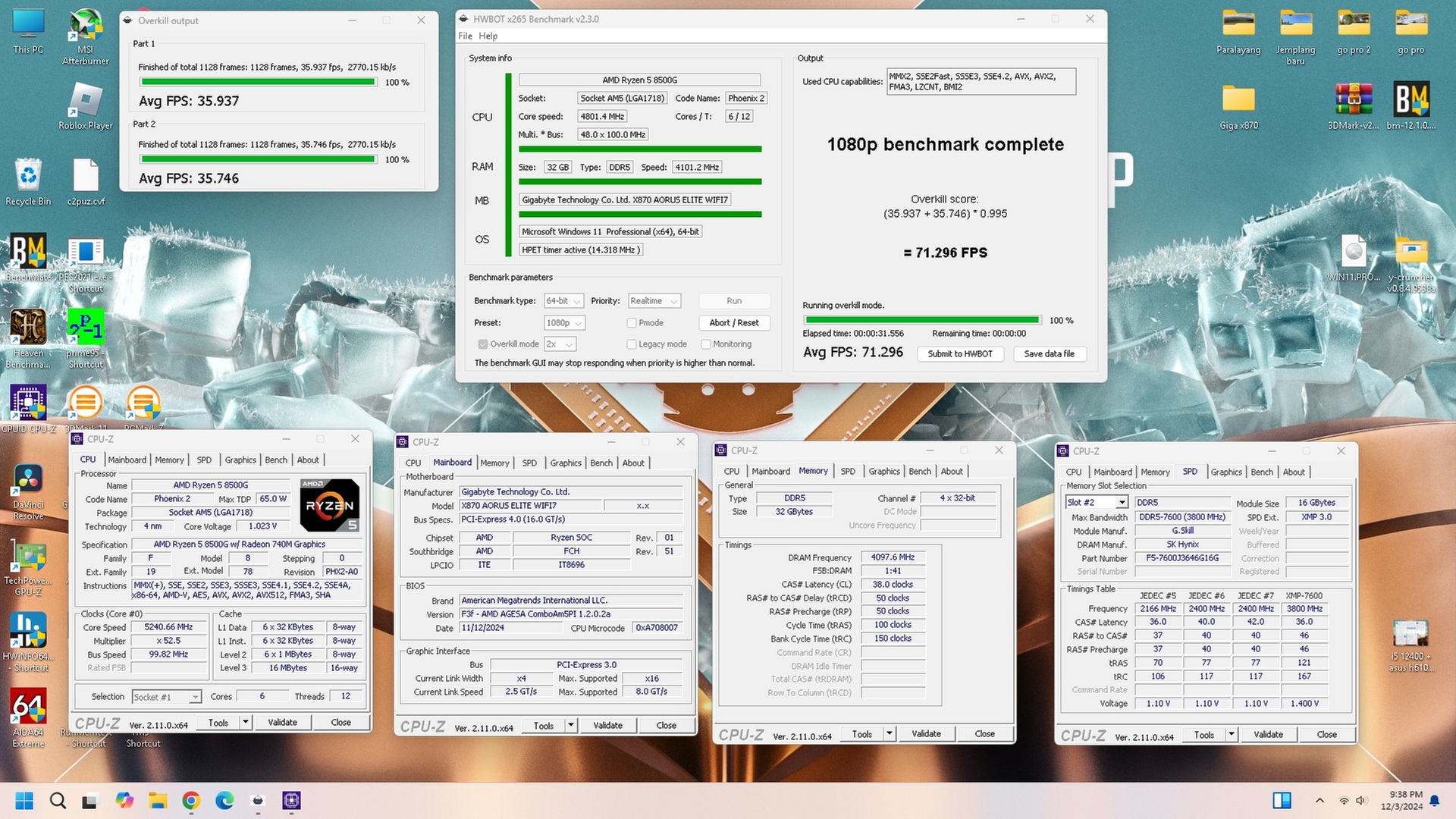This screenshot has height=819, width=1456.
Task: Click the Core speed 4801.4 MHz field
Action: pos(602,117)
